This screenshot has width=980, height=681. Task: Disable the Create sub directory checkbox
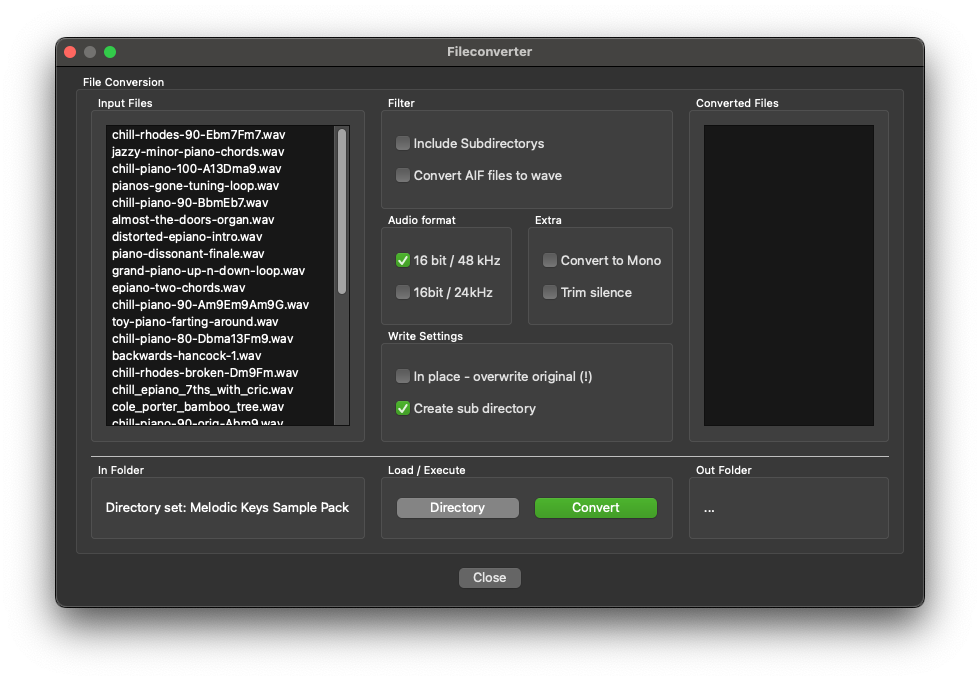pyautogui.click(x=403, y=408)
